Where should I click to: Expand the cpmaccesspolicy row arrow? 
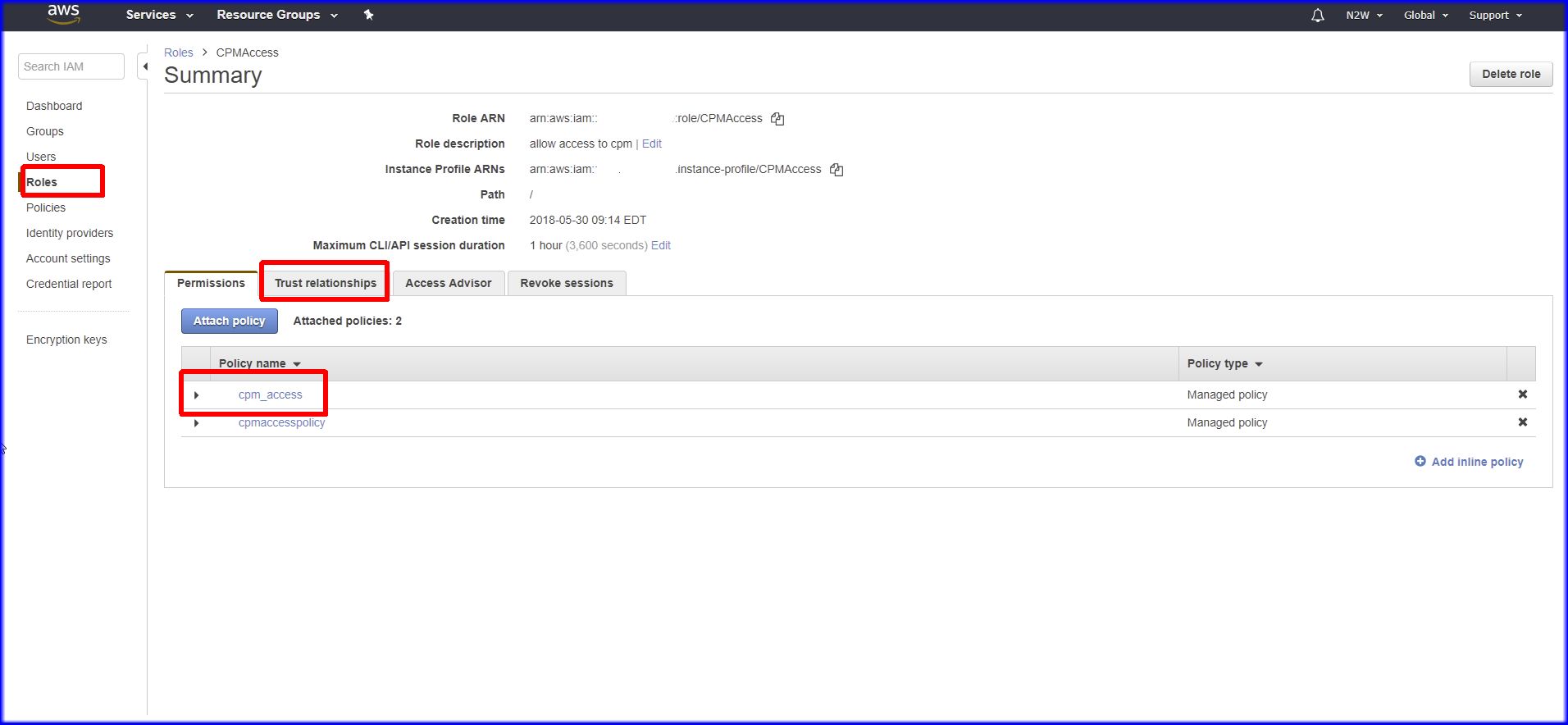click(x=196, y=423)
